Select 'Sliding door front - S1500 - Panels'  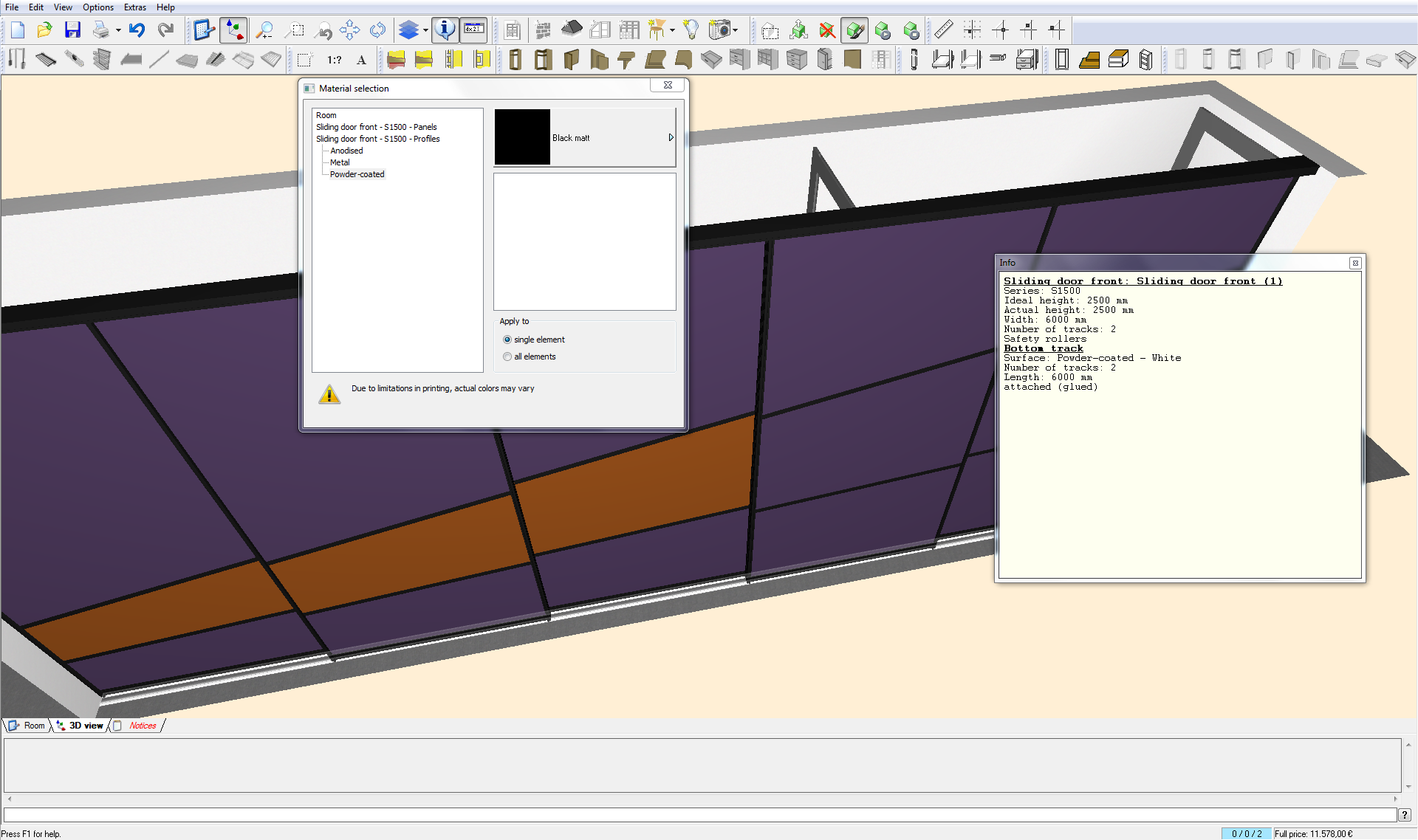[x=376, y=127]
